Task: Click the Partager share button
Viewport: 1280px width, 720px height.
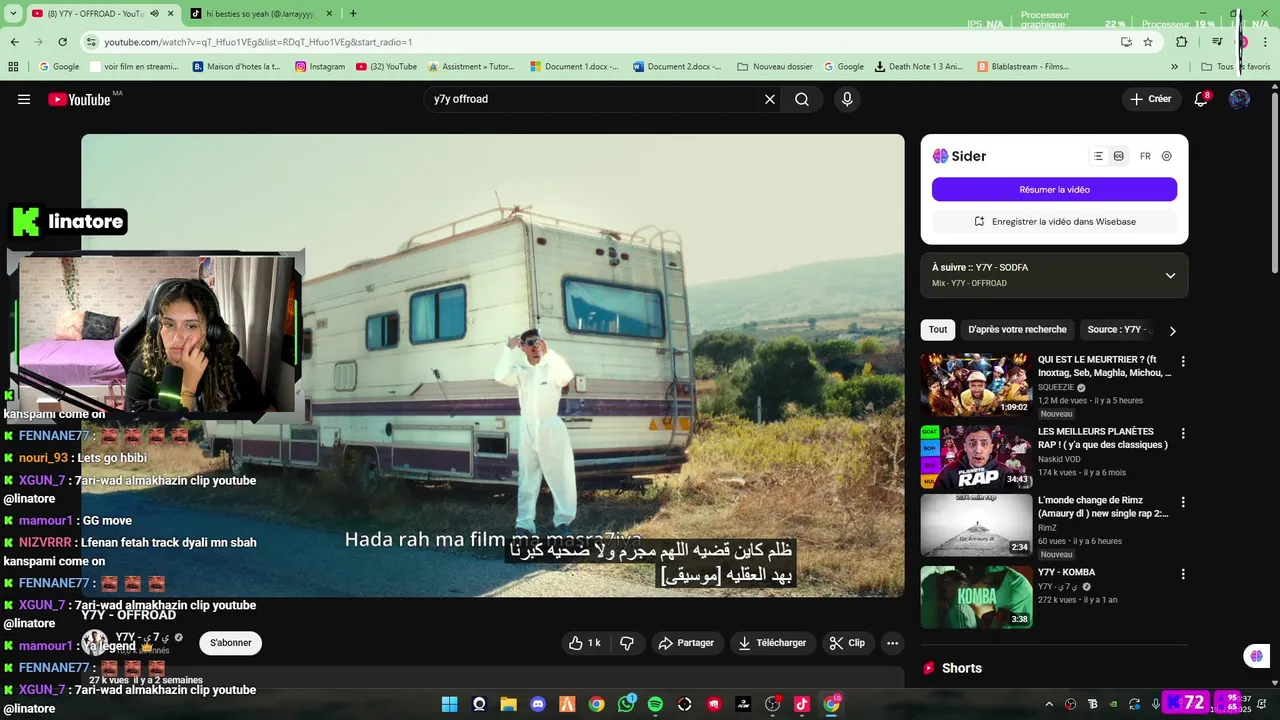Action: 686,643
